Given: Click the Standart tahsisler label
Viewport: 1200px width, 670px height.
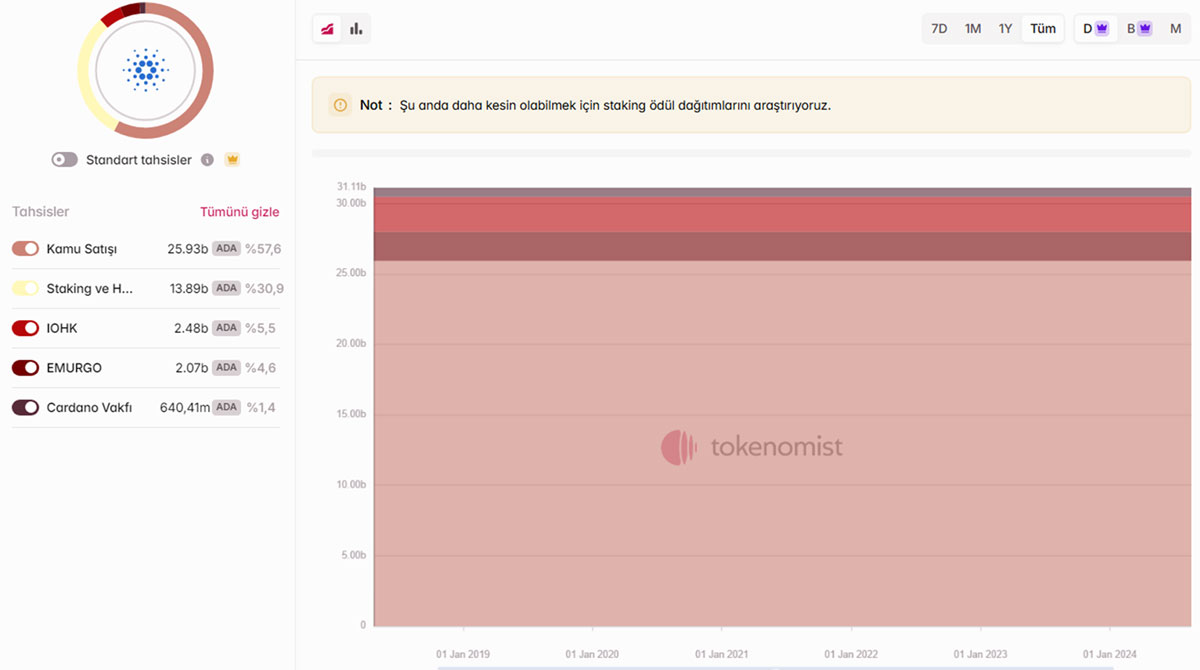Looking at the screenshot, I should (x=139, y=160).
